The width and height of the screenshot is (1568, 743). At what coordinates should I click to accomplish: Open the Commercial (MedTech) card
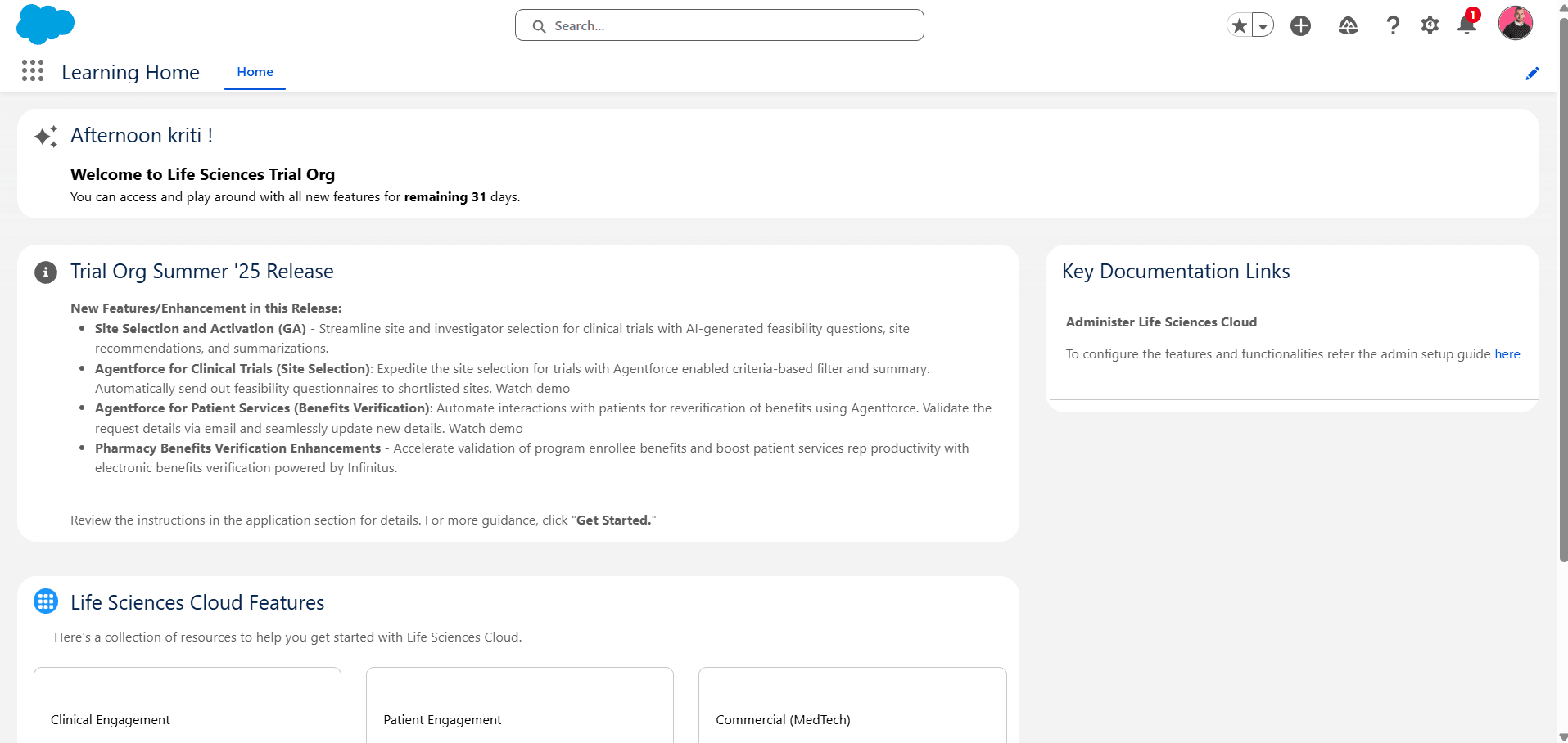(x=852, y=705)
